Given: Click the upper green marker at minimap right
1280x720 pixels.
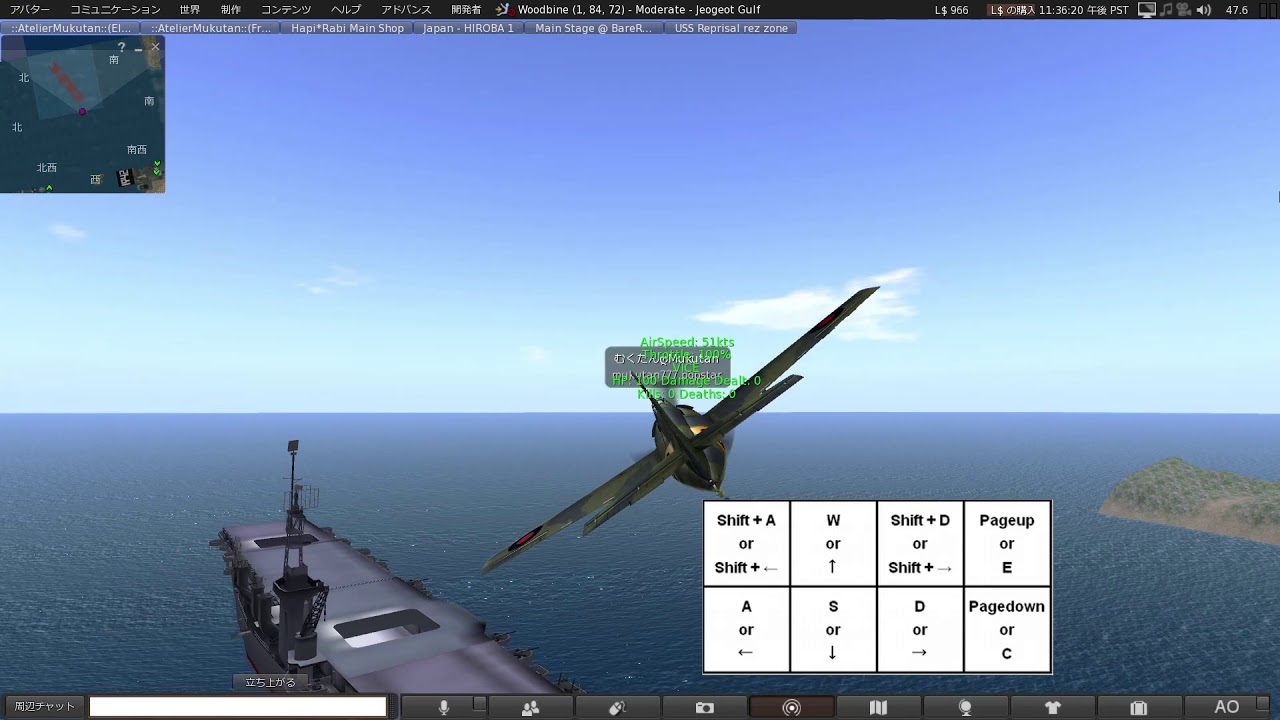Looking at the screenshot, I should pyautogui.click(x=157, y=164).
